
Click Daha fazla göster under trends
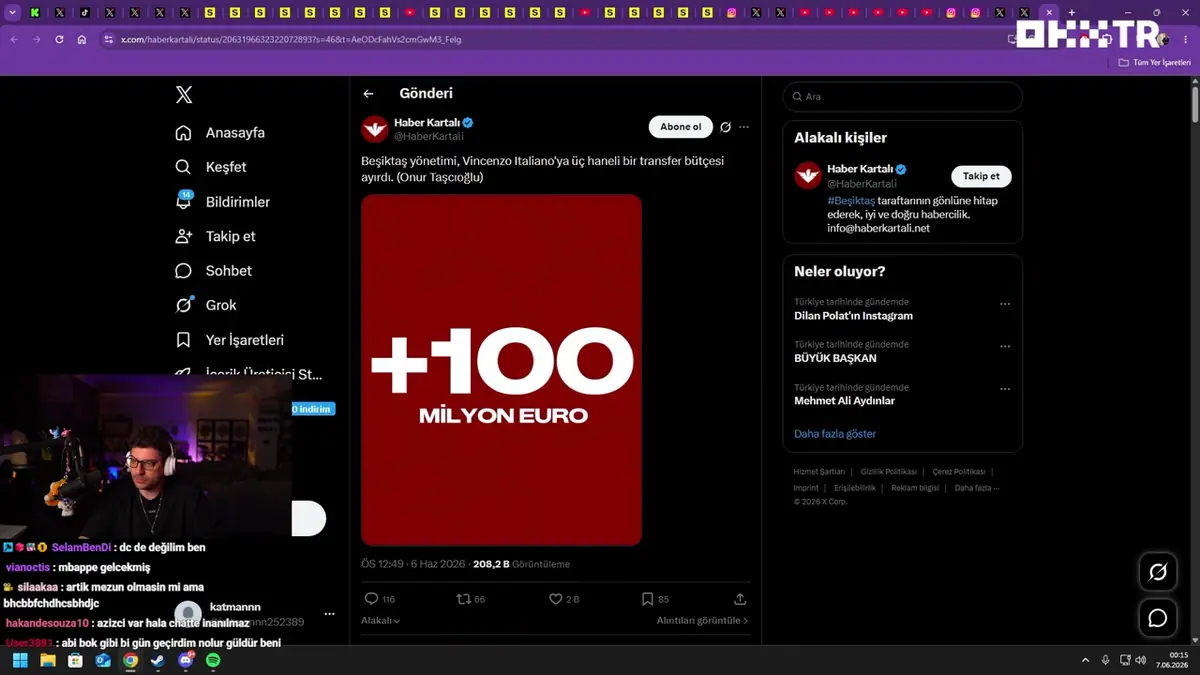pos(835,434)
